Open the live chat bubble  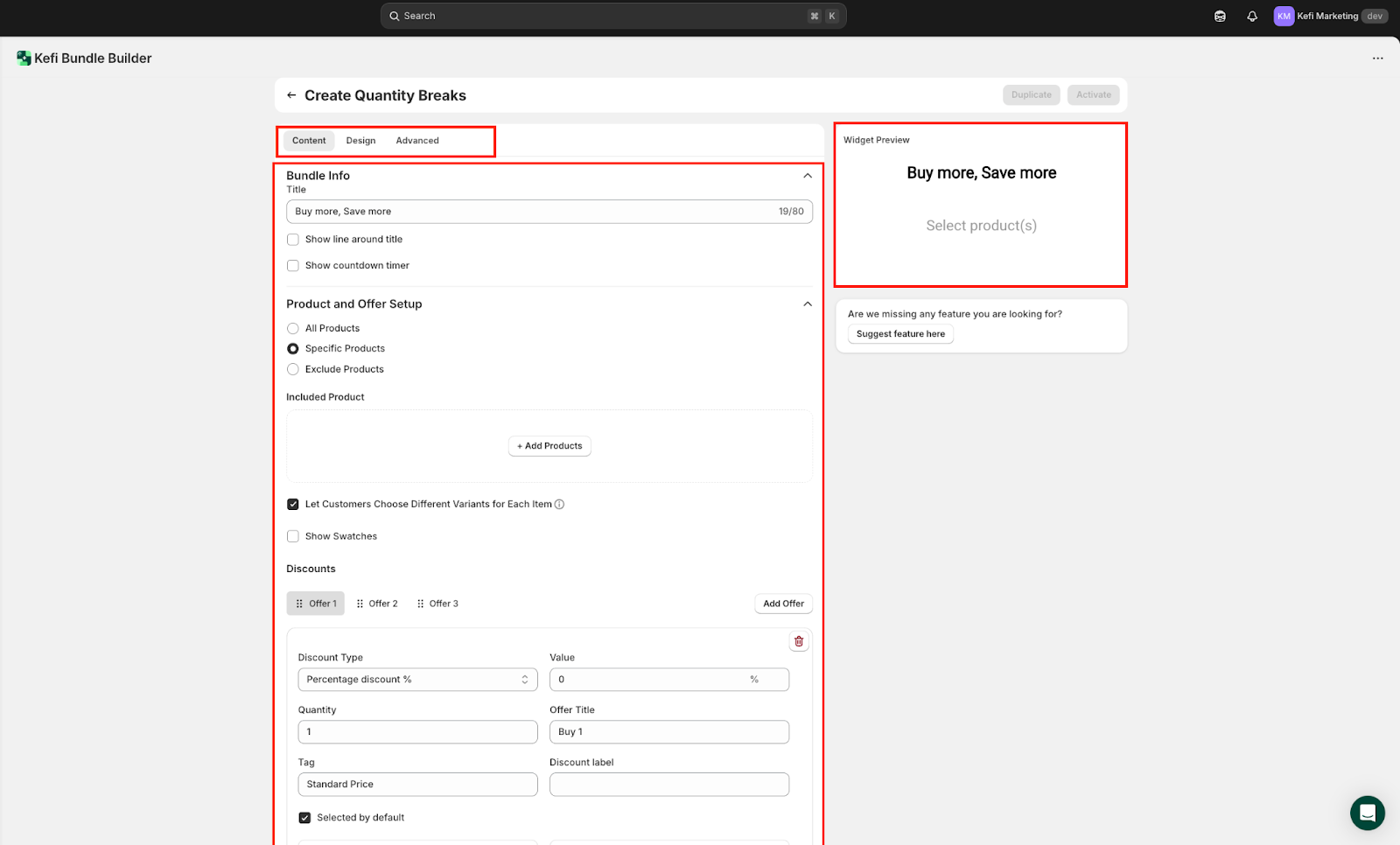click(1367, 813)
